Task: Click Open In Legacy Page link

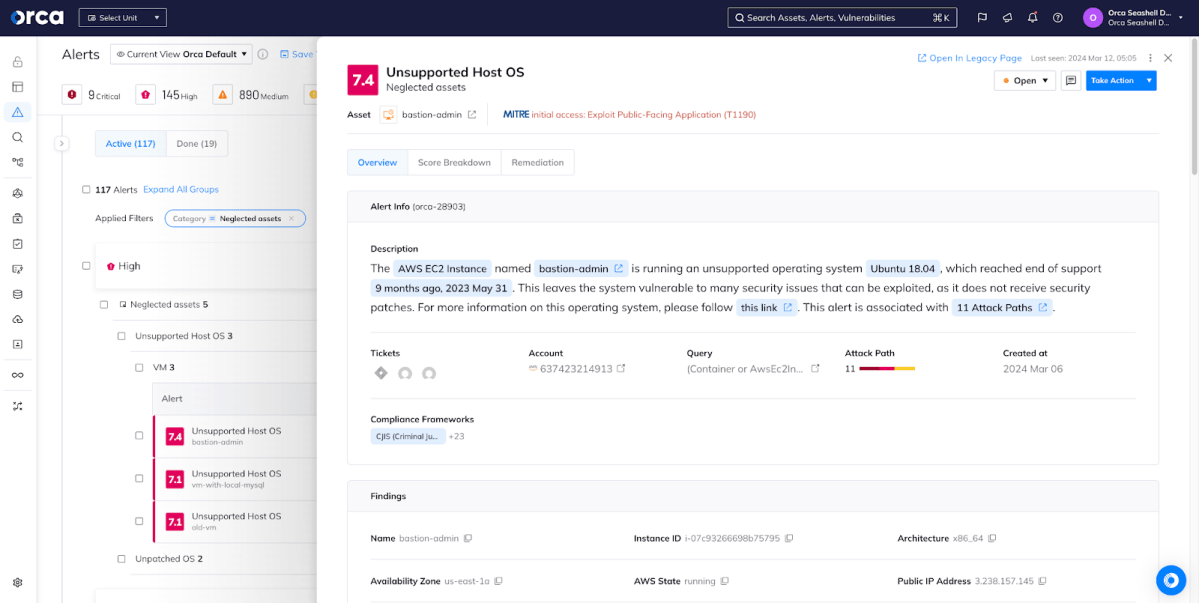Action: click(x=970, y=58)
